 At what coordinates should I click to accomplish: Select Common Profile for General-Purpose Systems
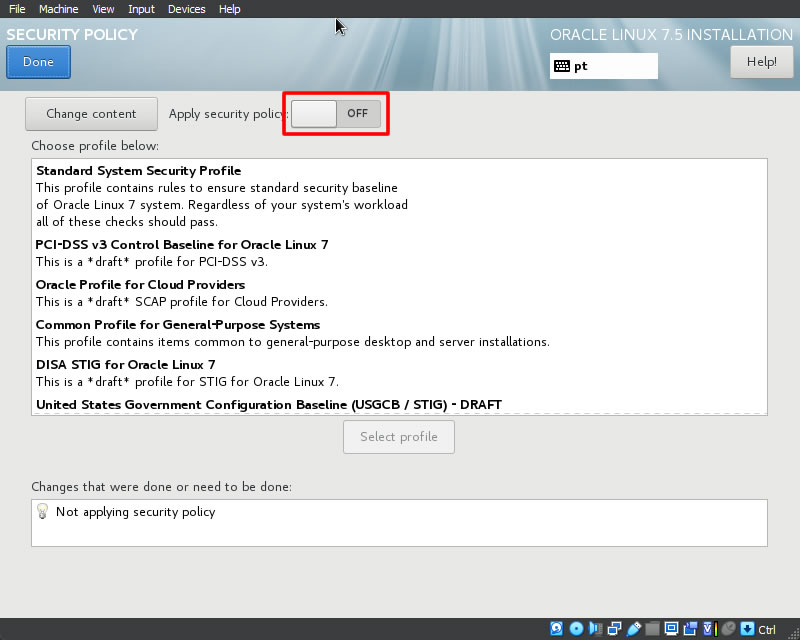pos(399,333)
